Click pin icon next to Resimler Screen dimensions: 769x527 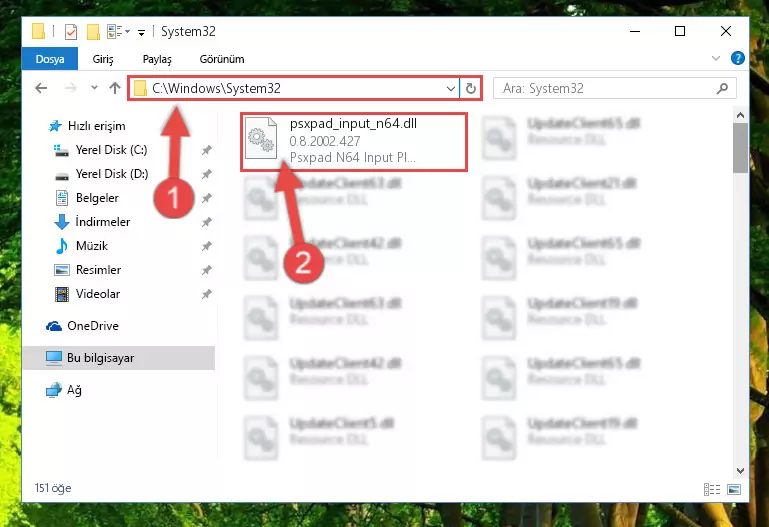click(x=206, y=270)
